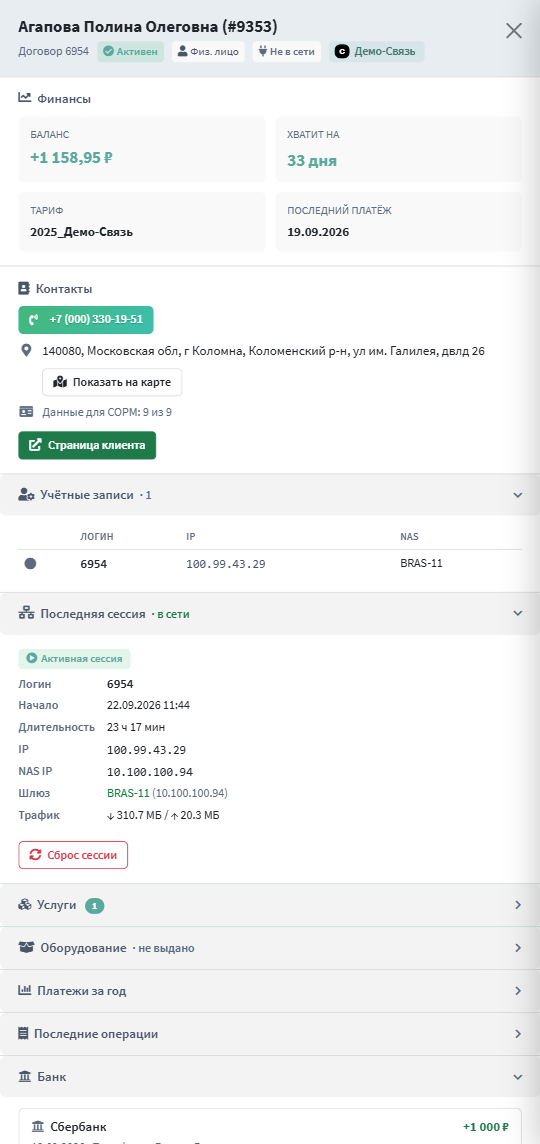Click the Последняя сессия network icon

(x=26, y=614)
